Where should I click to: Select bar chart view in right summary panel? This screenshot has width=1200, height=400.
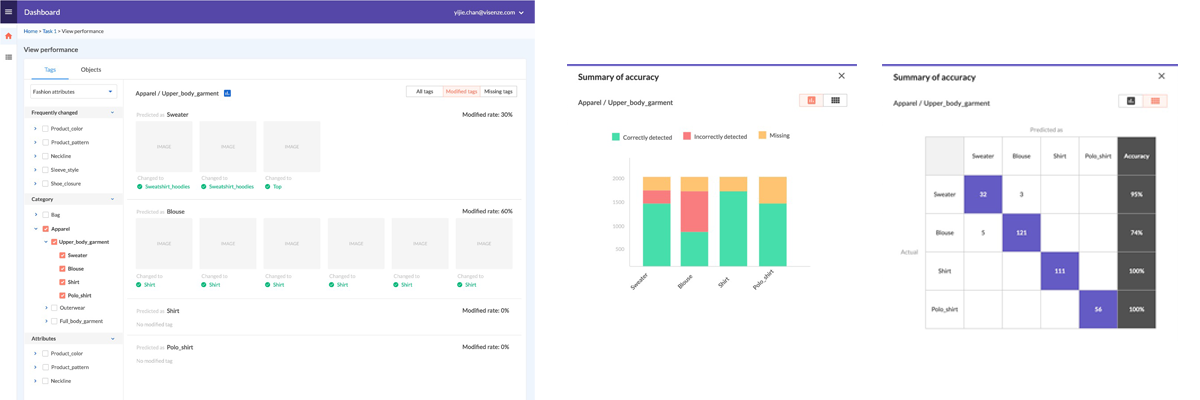tap(1131, 101)
